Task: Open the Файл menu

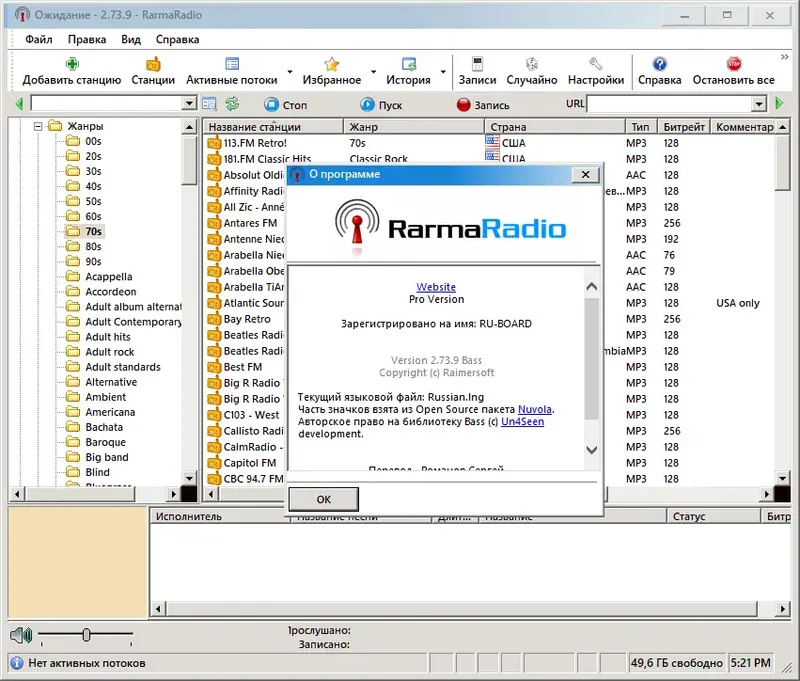Action: click(39, 39)
